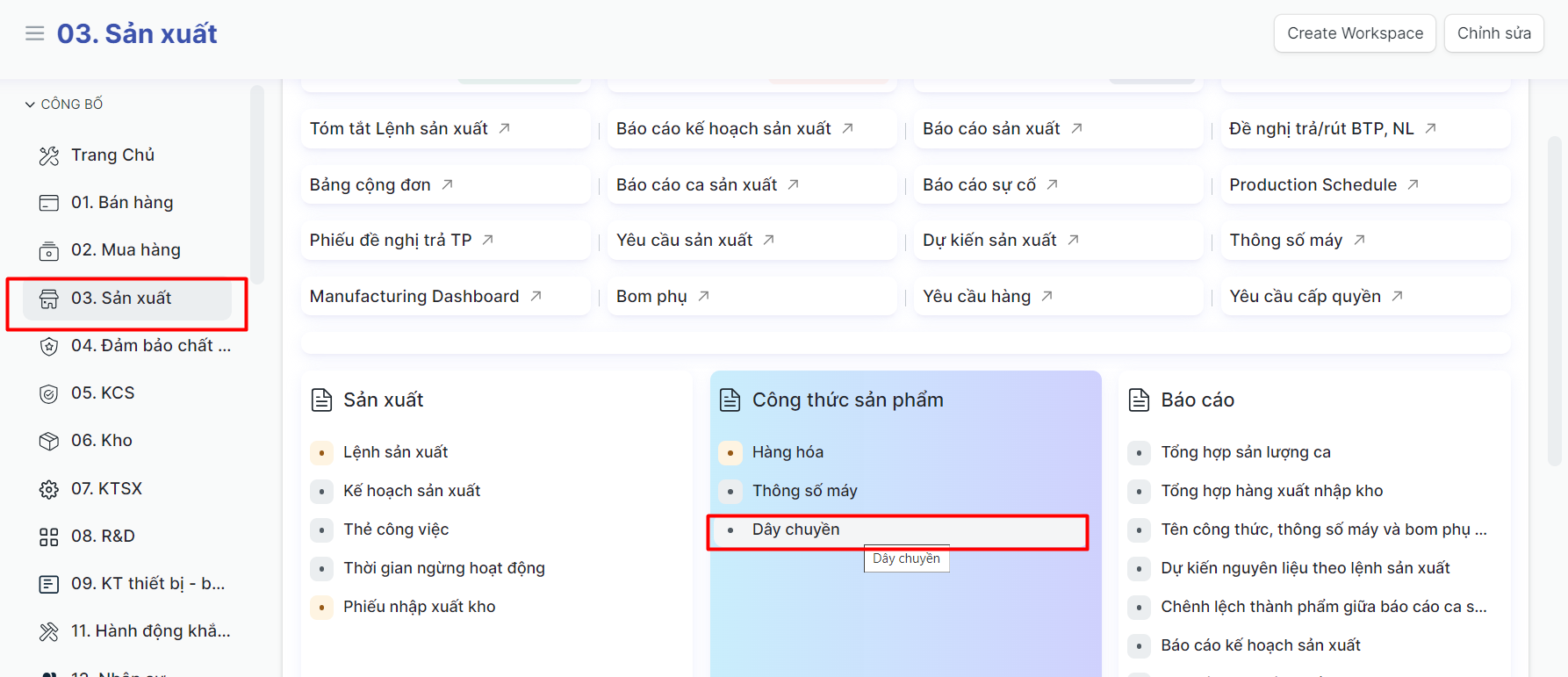Click the 02. Mua hàng icon
Image resolution: width=1568 pixels, height=677 pixels.
pos(49,251)
